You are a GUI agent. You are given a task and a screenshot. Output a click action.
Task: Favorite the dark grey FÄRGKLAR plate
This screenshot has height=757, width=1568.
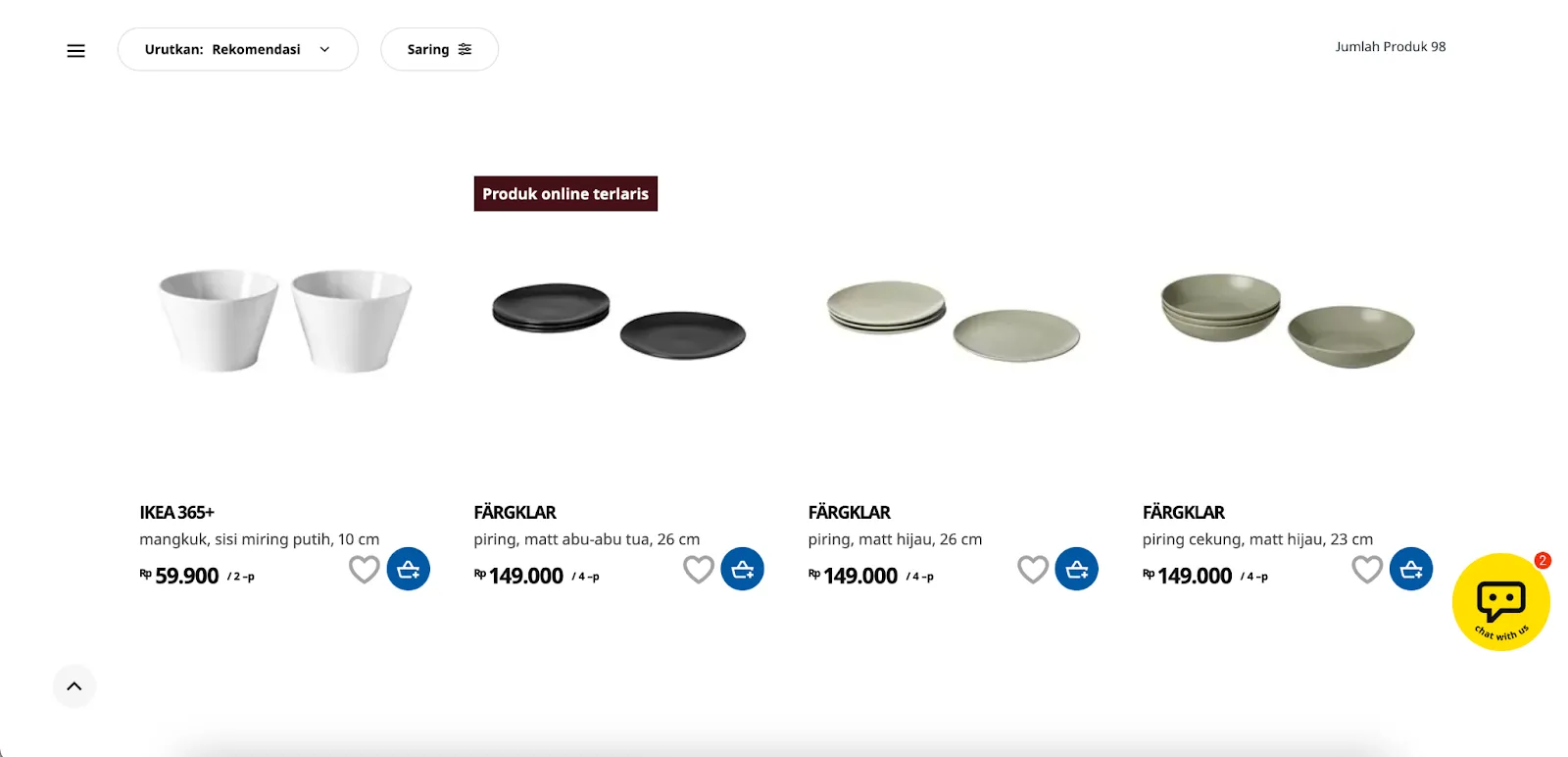699,569
